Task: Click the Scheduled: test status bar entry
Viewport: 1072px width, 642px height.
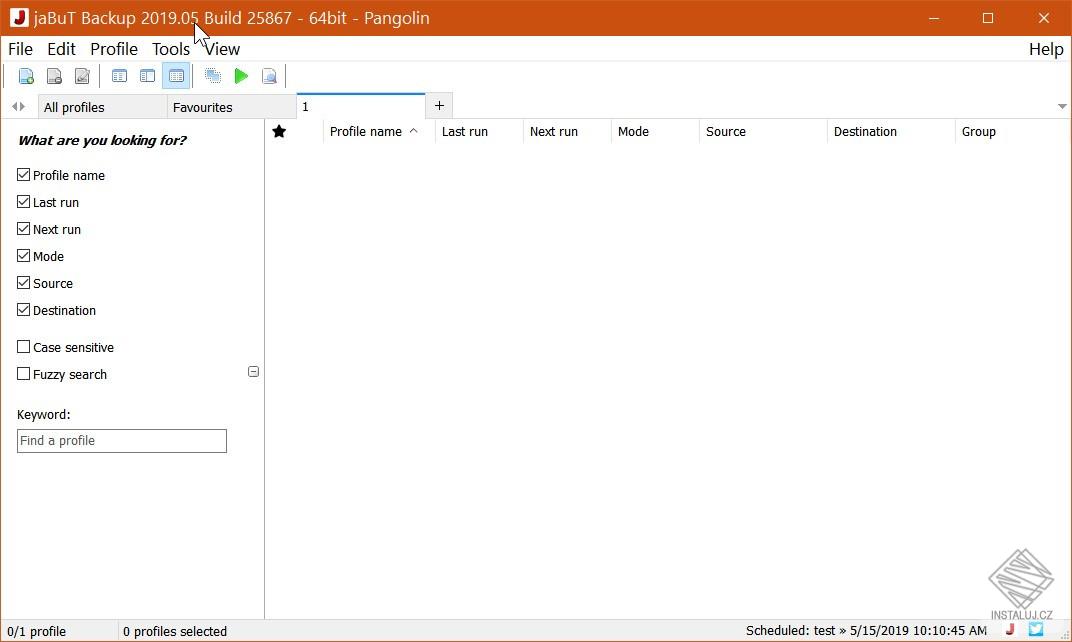Action: pyautogui.click(x=866, y=630)
